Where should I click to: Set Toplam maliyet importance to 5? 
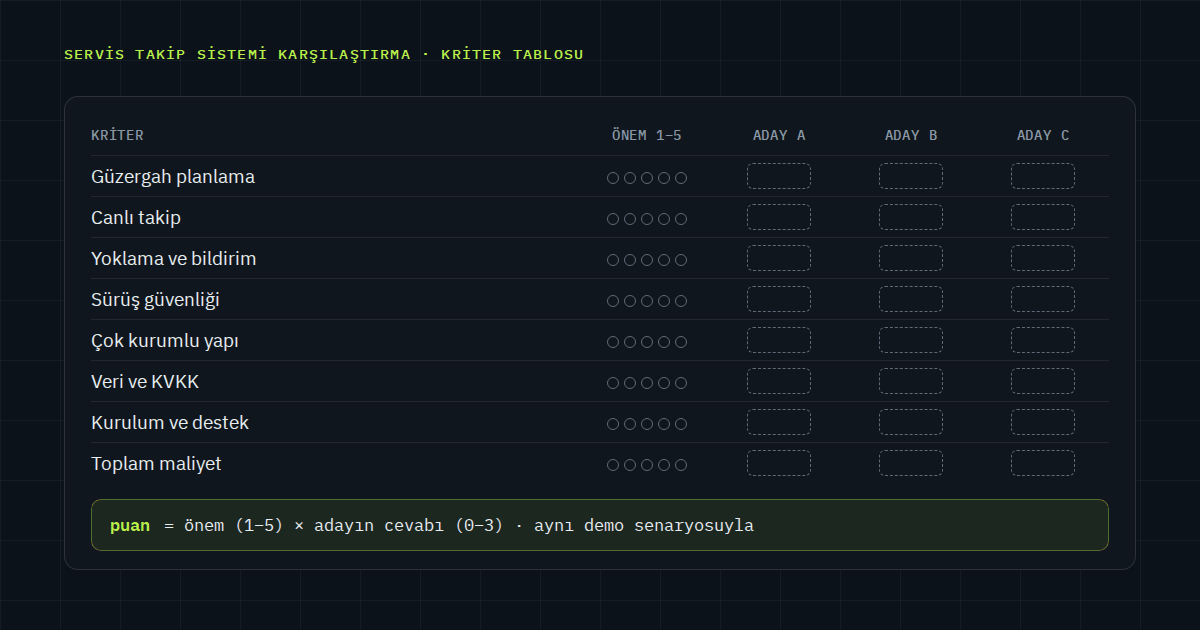pos(681,465)
